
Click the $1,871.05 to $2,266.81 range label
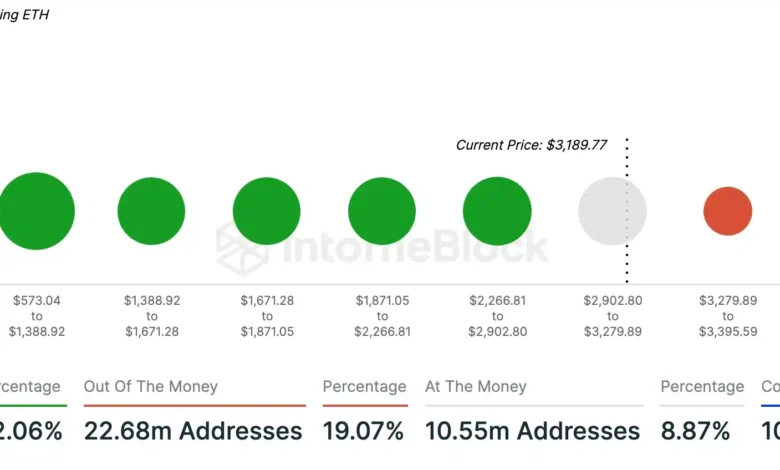coord(382,315)
